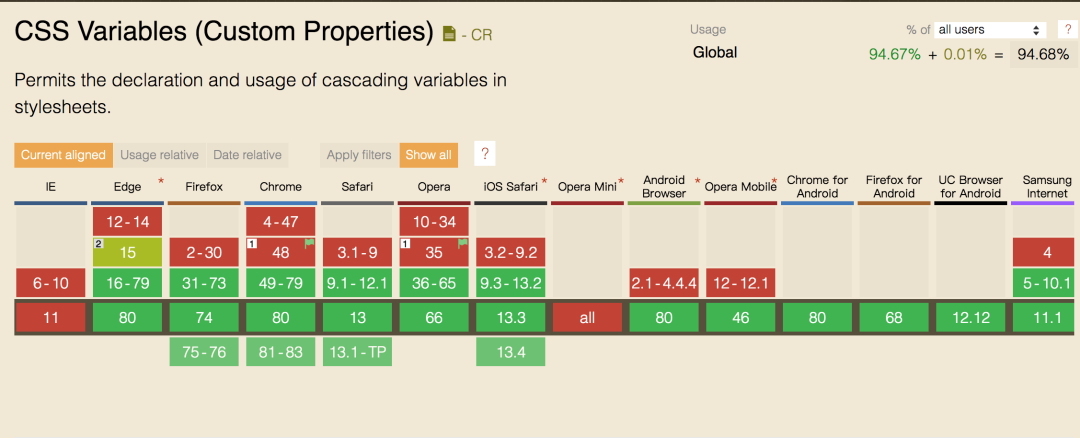Click the 94.68% total usage figure

click(x=1043, y=55)
